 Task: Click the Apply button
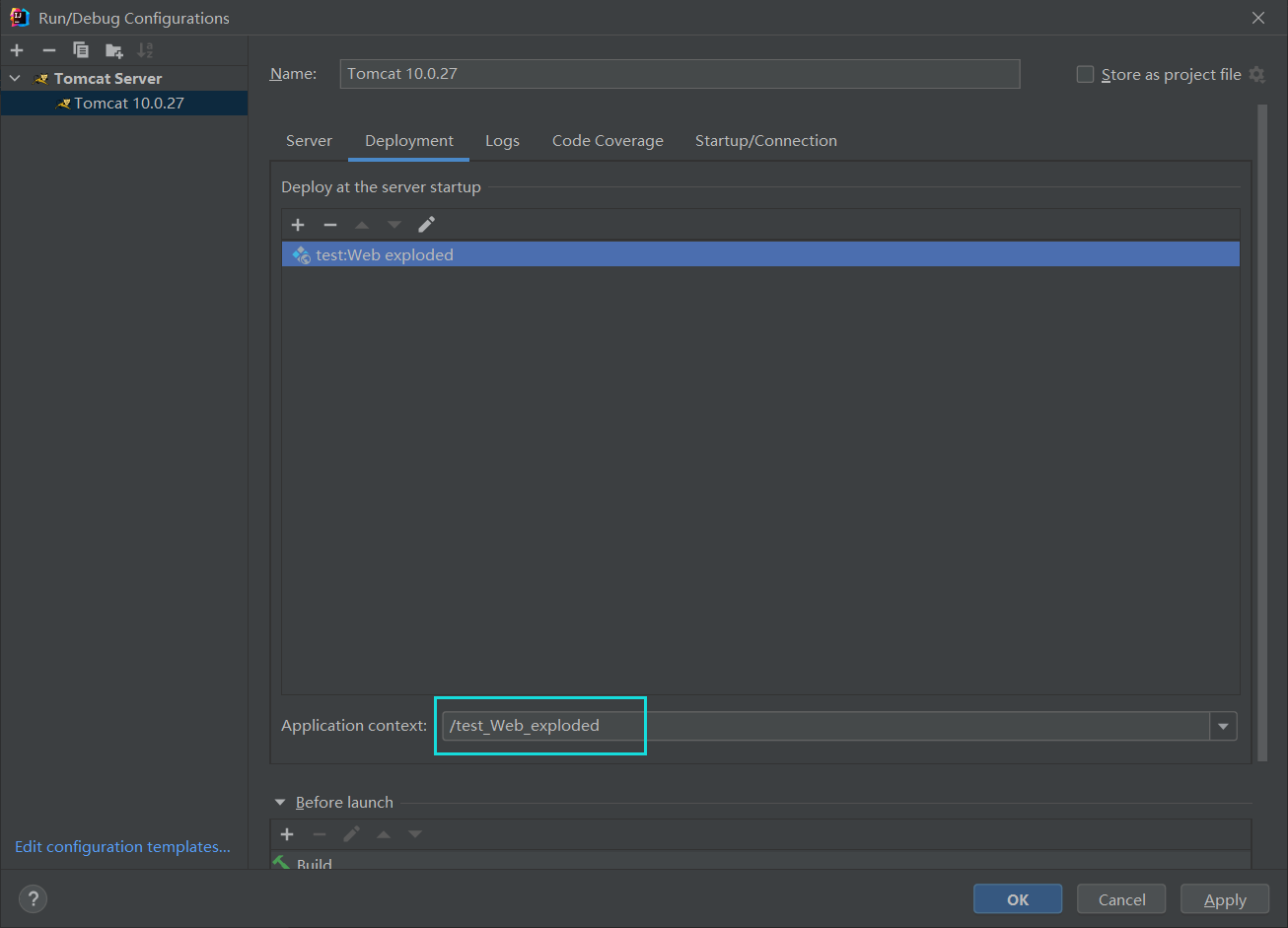point(1225,899)
